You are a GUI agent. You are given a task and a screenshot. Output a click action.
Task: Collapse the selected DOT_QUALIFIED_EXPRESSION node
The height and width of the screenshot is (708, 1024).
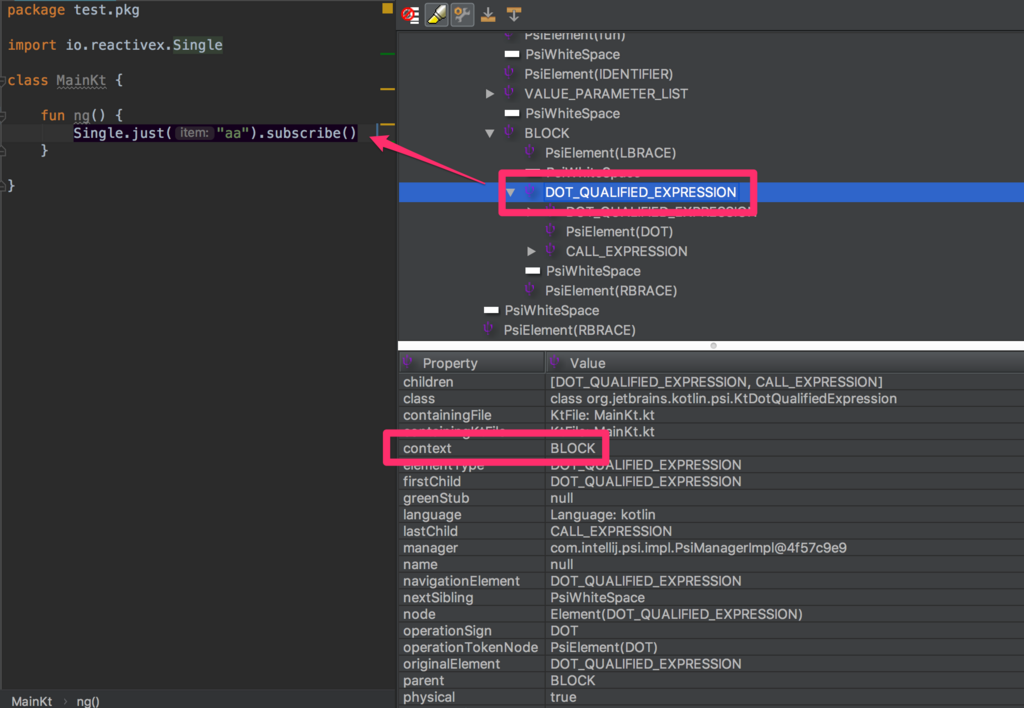511,192
